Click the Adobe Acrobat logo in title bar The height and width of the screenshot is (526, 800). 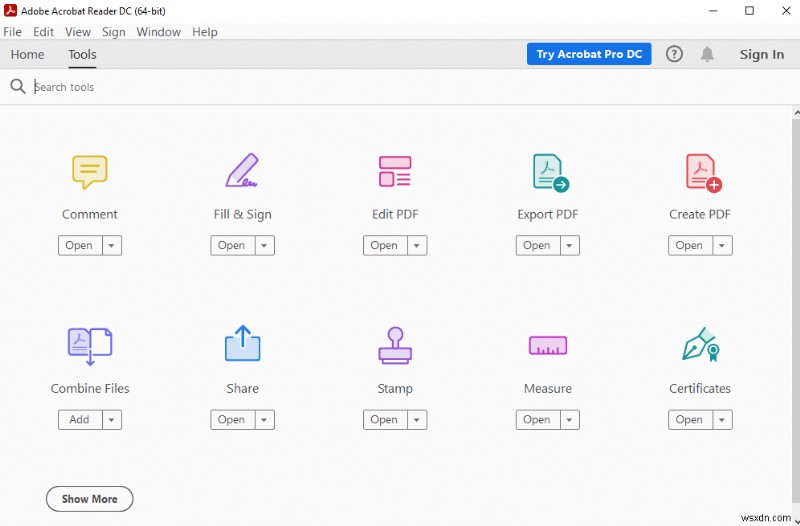10,10
